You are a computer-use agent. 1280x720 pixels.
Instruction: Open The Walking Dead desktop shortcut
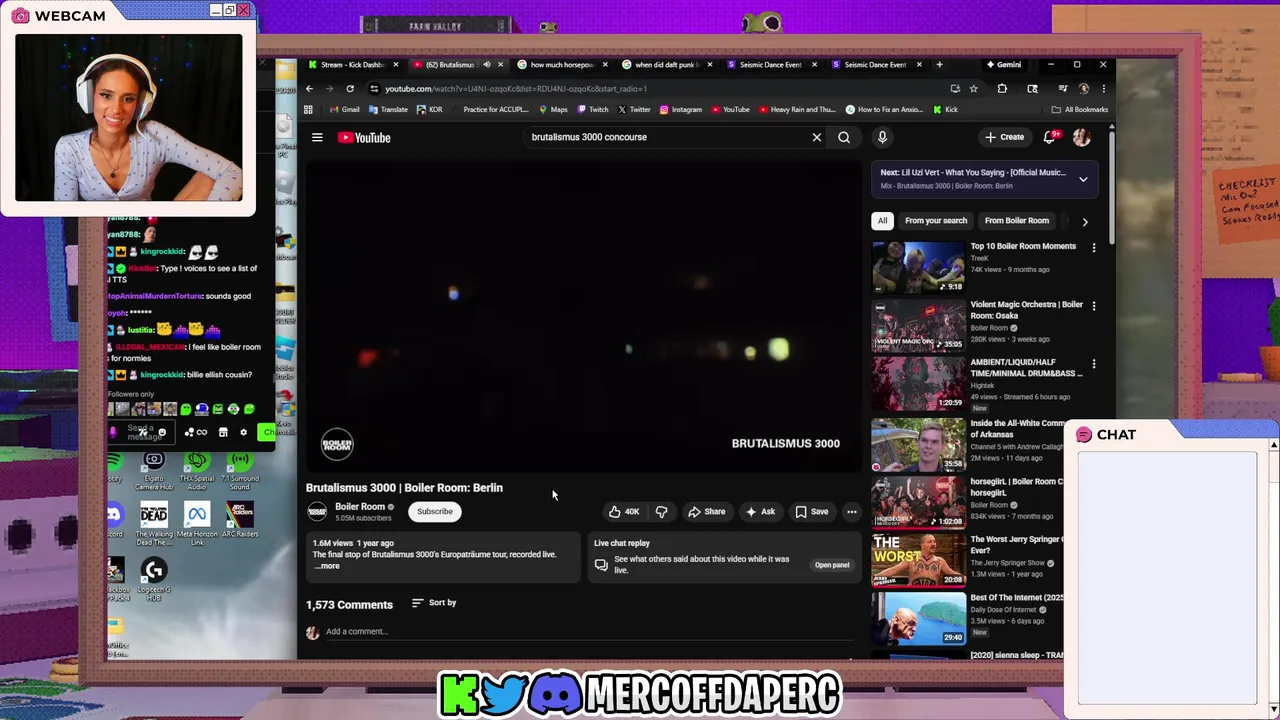154,525
